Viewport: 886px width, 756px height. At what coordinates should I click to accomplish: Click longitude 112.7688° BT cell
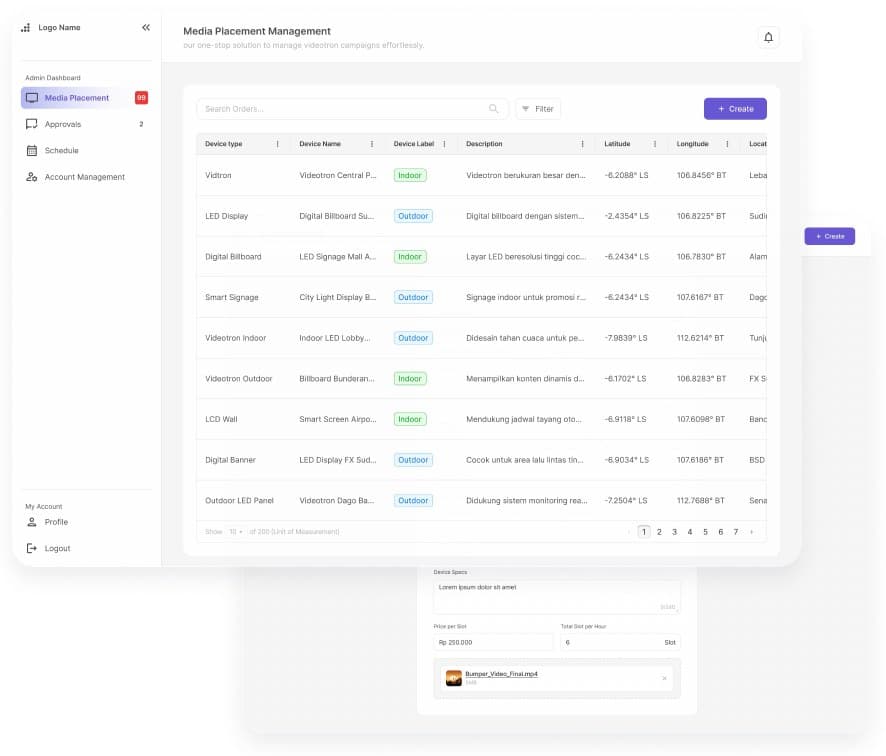tap(700, 501)
